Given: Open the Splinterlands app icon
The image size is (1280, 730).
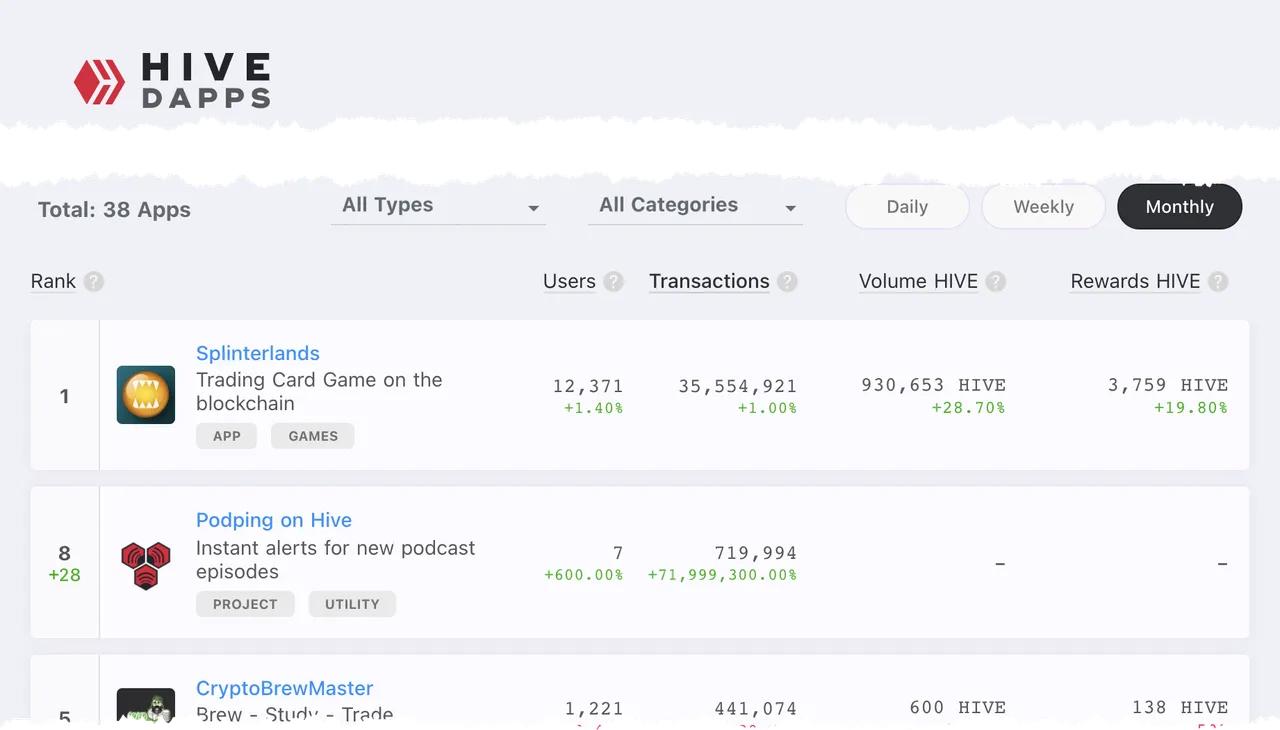Looking at the screenshot, I should click(146, 395).
